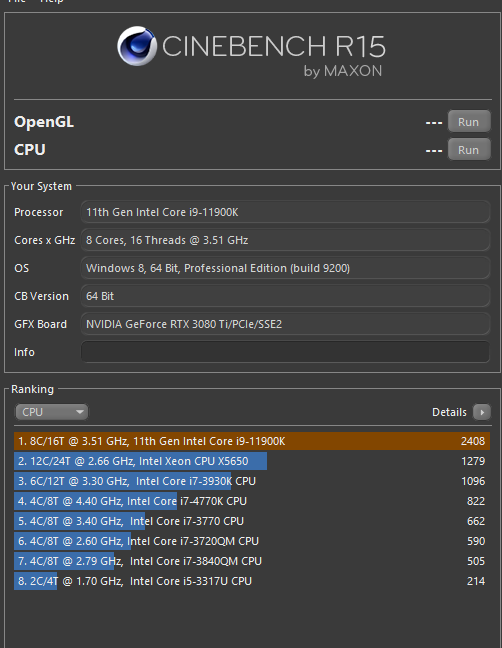502x648 pixels.
Task: Run the CPU benchmark
Action: 469,150
